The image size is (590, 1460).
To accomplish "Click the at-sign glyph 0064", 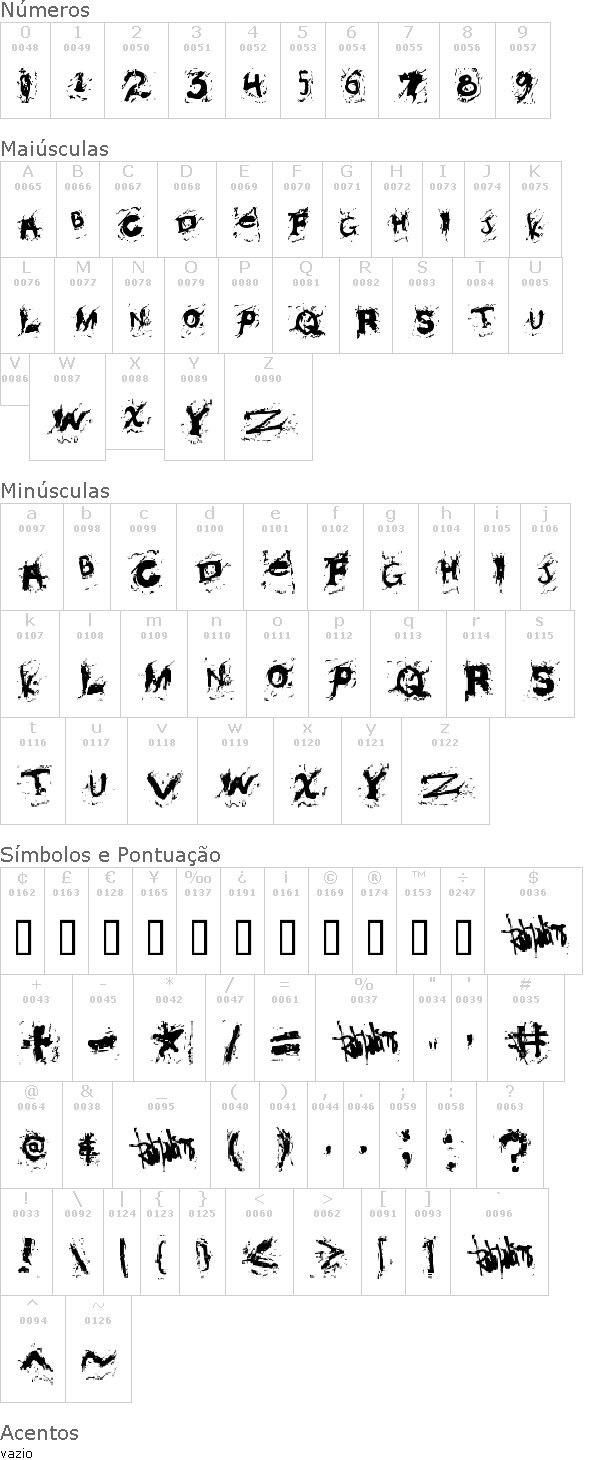I will (31, 1136).
